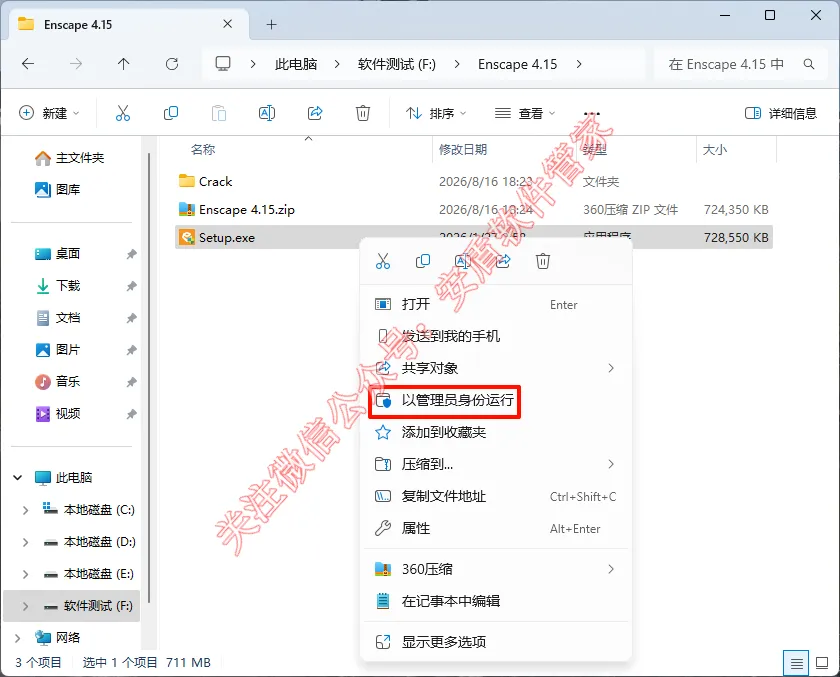Click the Share icon in the context menu
Viewport: 840px width, 677px height.
(x=503, y=261)
